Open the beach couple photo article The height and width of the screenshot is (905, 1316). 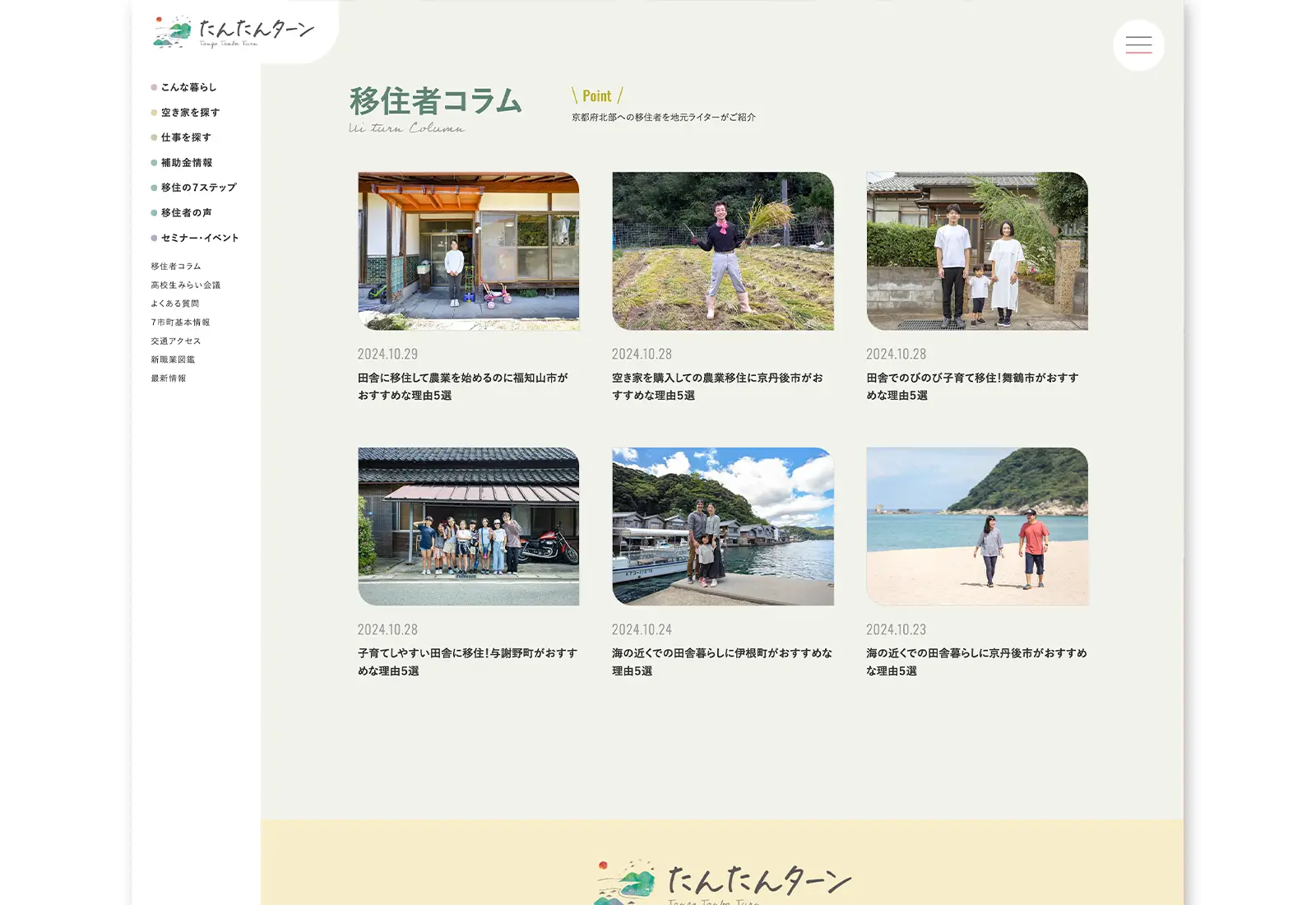(976, 527)
